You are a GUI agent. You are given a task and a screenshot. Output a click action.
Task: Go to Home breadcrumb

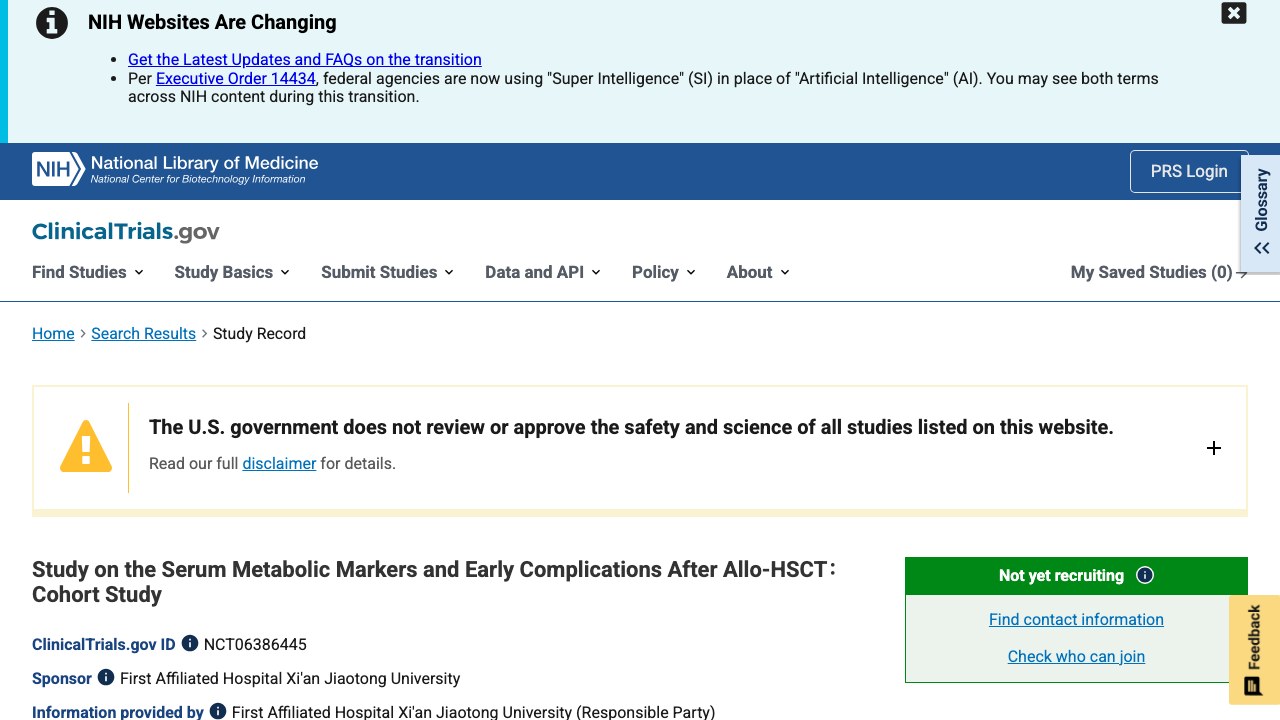click(53, 334)
